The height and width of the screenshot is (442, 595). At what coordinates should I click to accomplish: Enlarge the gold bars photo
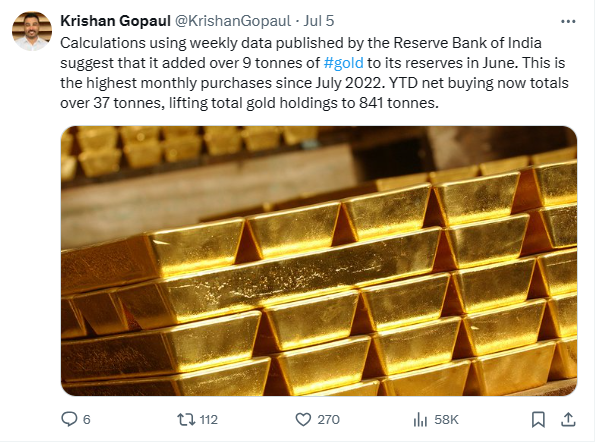[x=319, y=261]
